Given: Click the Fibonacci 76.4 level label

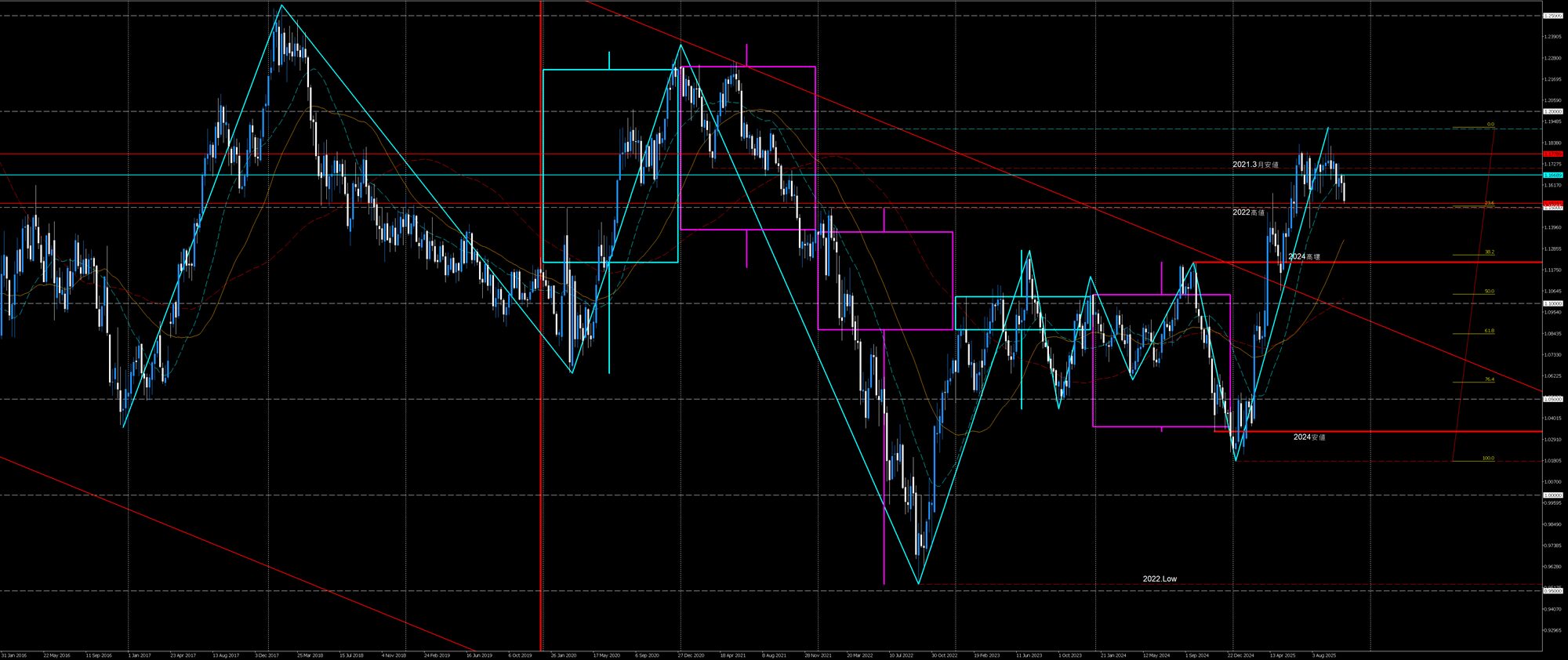Looking at the screenshot, I should (1489, 379).
